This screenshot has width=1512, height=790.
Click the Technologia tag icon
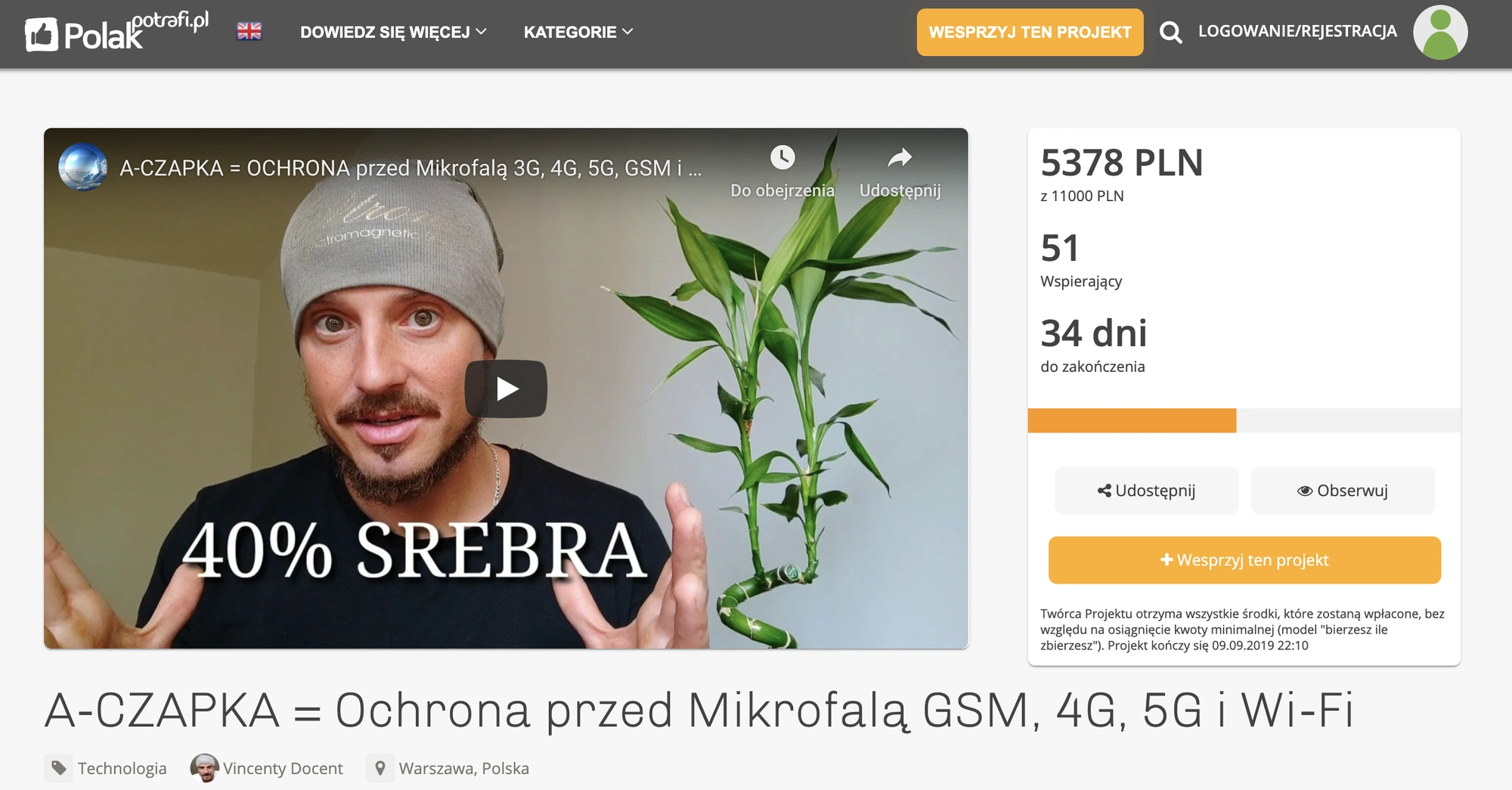59,768
